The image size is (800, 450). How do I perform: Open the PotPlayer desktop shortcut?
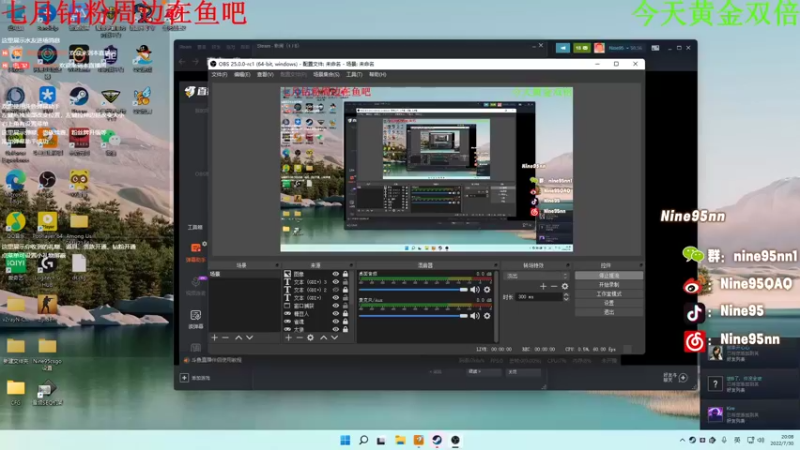(x=47, y=222)
